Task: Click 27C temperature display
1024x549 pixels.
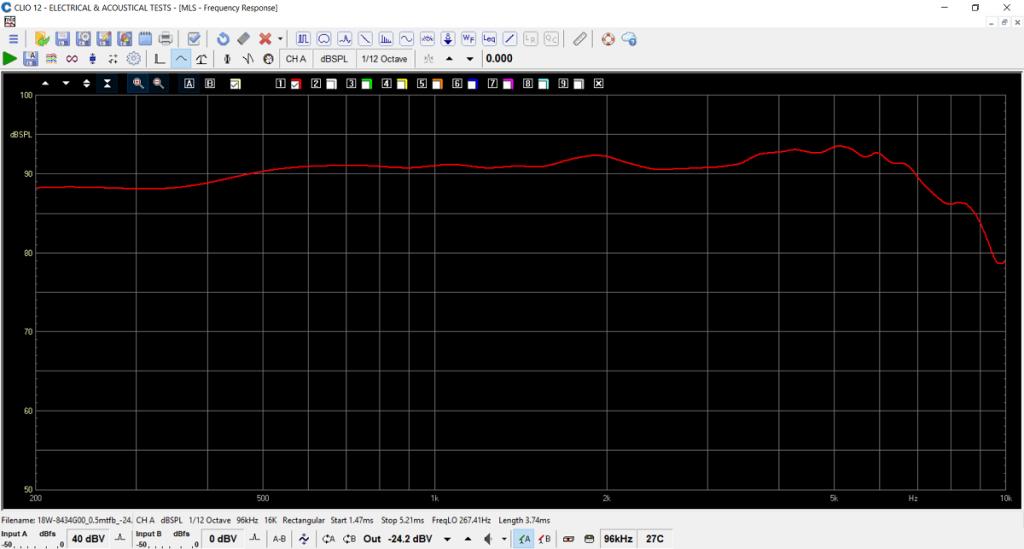Action: pos(655,539)
